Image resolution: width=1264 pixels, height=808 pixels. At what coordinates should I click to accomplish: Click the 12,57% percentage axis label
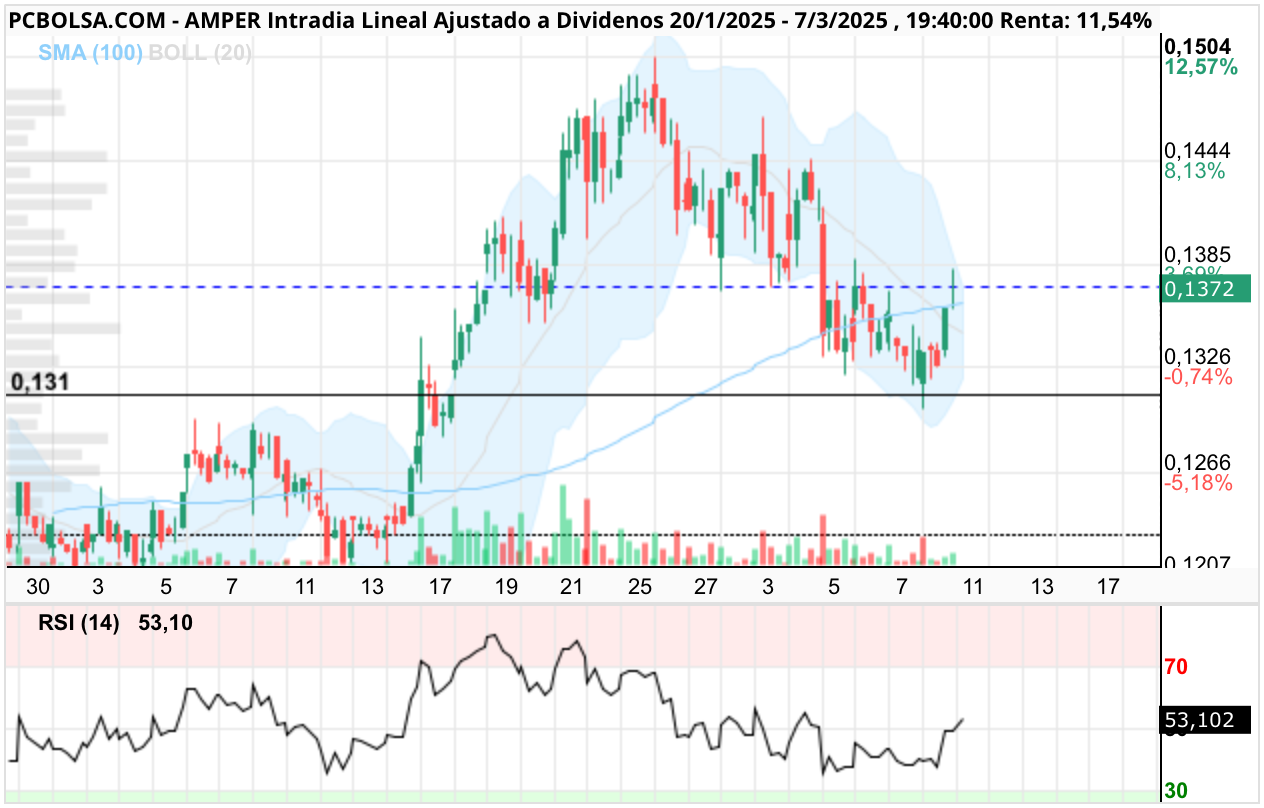pyautogui.click(x=1201, y=68)
